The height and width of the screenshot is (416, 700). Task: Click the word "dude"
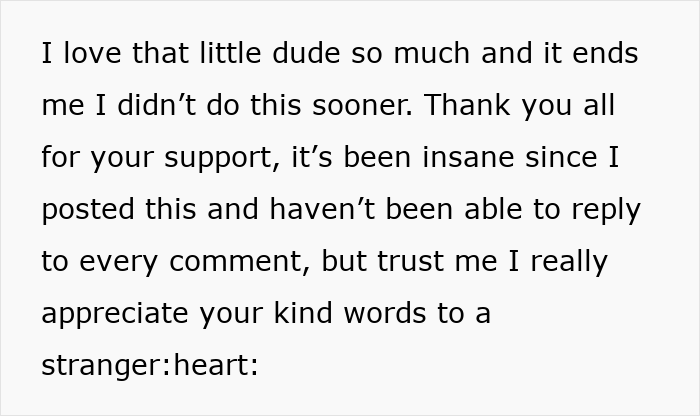(306, 53)
